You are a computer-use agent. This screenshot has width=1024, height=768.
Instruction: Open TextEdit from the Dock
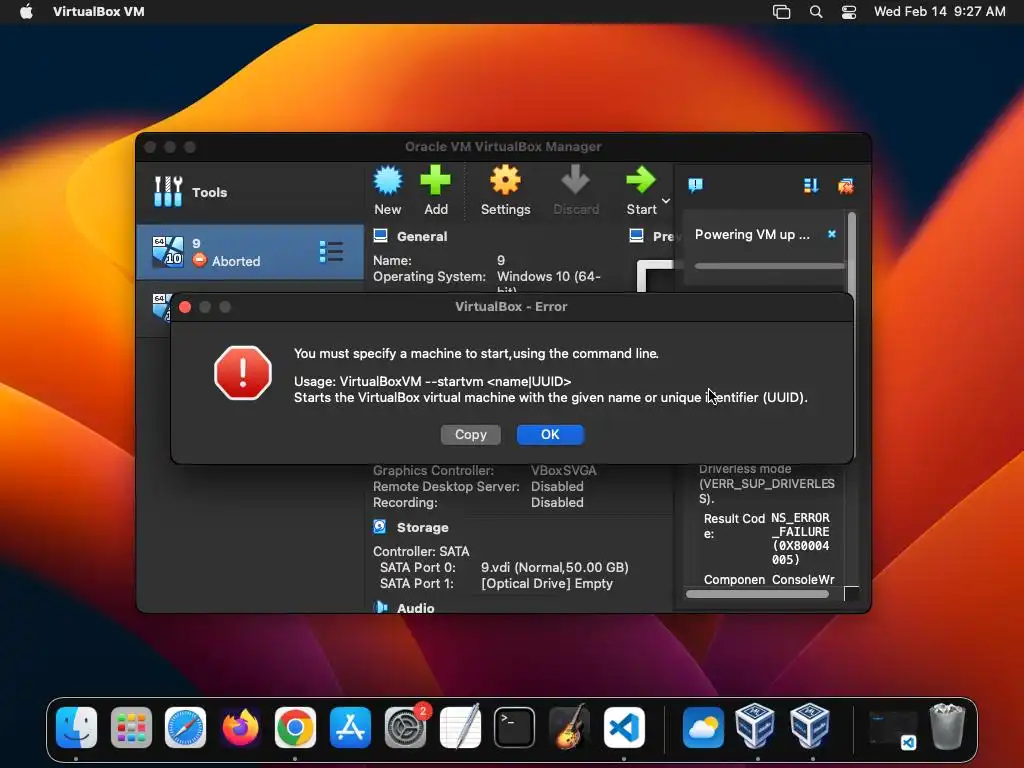pos(460,727)
